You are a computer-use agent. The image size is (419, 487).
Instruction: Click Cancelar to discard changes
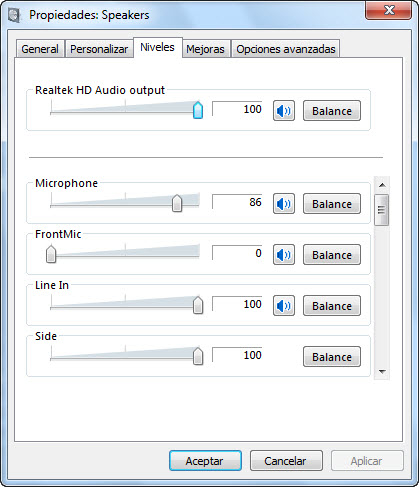286,461
